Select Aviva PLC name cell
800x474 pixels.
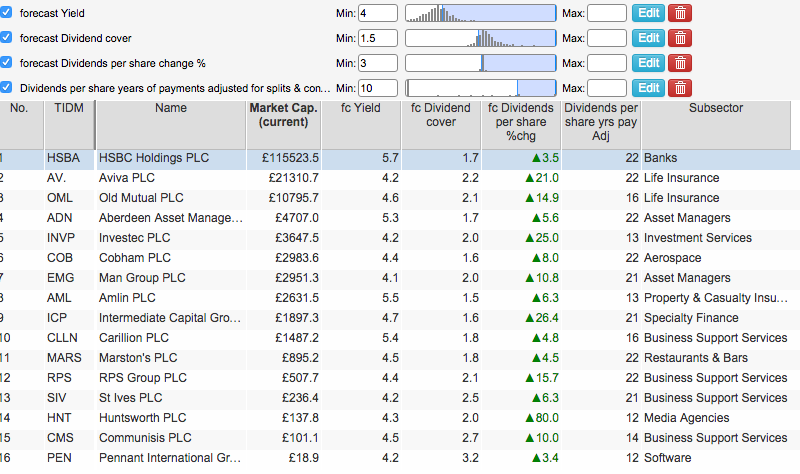(171, 178)
